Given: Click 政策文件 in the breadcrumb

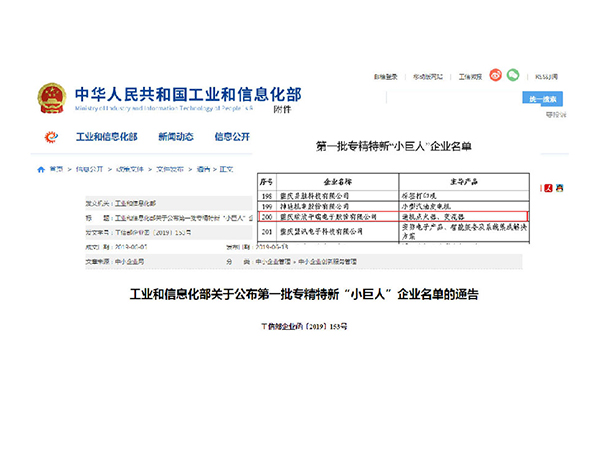Looking at the screenshot, I should coord(133,169).
